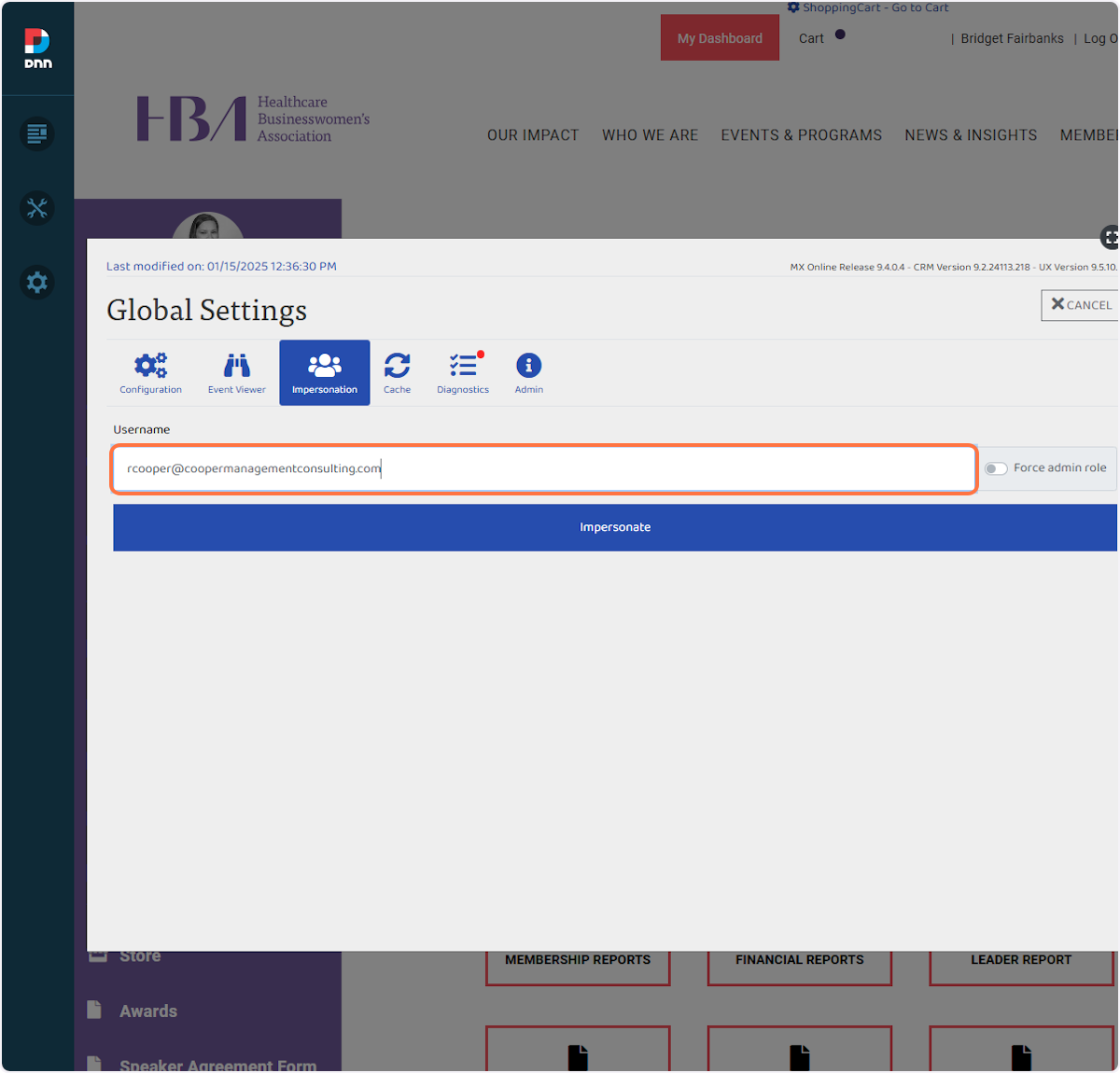Click the document icon tile under LEADER REPORT
Screen dimensions: 1120x1073
click(x=1021, y=1050)
